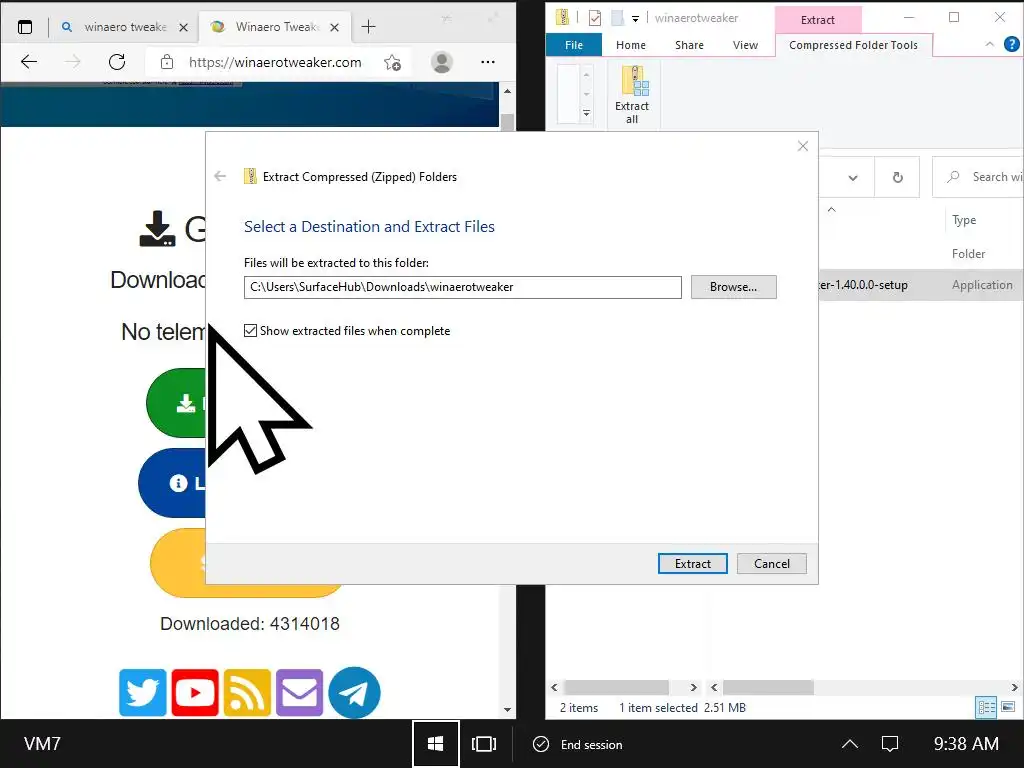The image size is (1024, 768).
Task: Click Extract all in the Explorer ribbon
Action: (x=632, y=95)
